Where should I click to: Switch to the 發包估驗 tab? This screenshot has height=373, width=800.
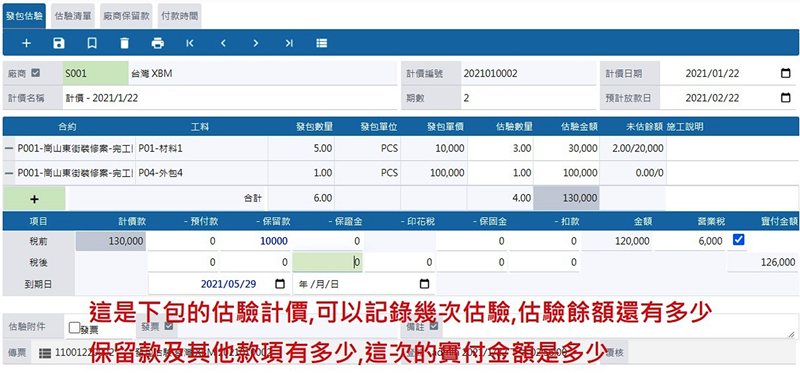tap(24, 16)
